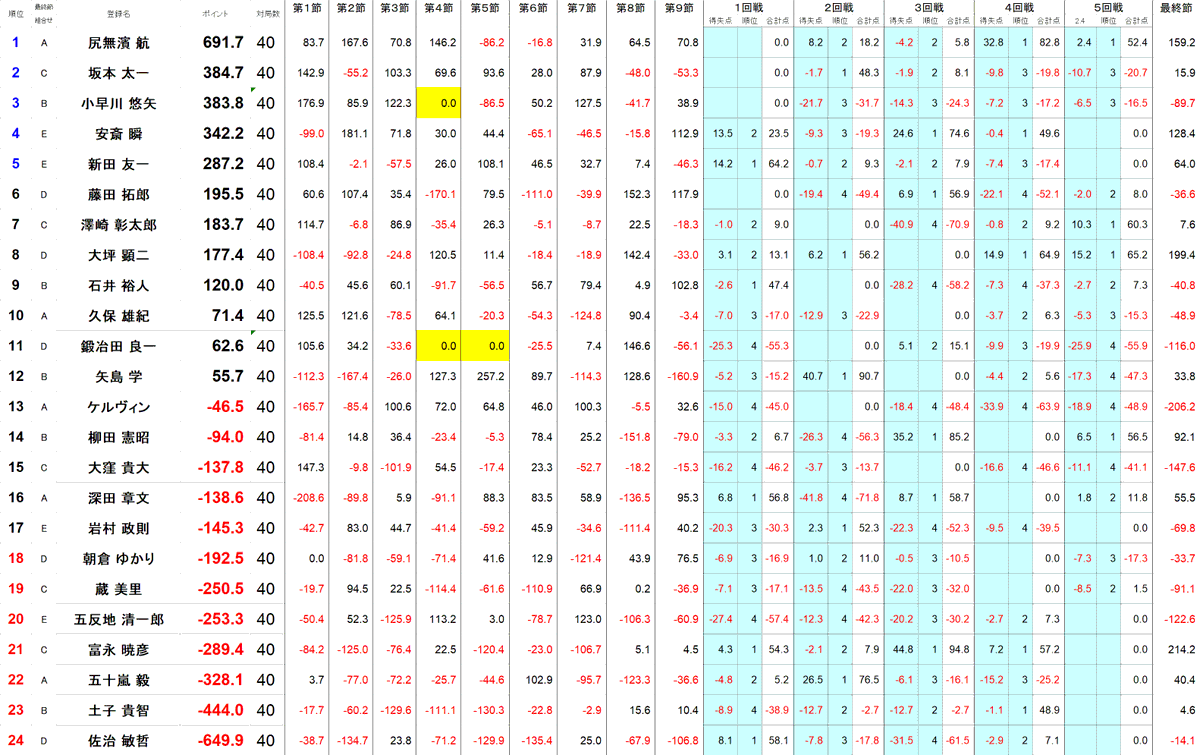Viewport: 1200px width, 755px height.
Task: Select rank number 24 in 順位 column
Action: (15, 741)
